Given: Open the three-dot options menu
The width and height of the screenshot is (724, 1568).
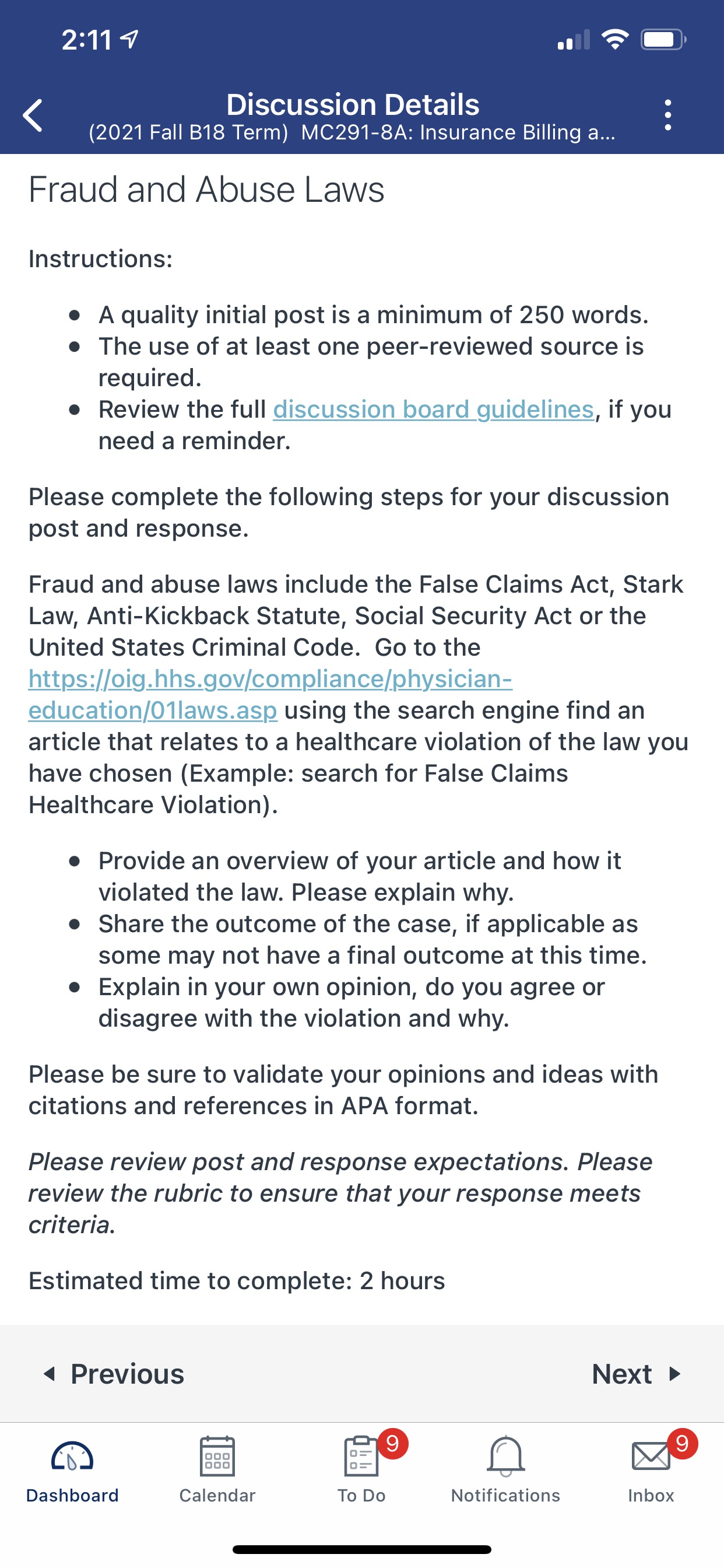Looking at the screenshot, I should pyautogui.click(x=668, y=115).
